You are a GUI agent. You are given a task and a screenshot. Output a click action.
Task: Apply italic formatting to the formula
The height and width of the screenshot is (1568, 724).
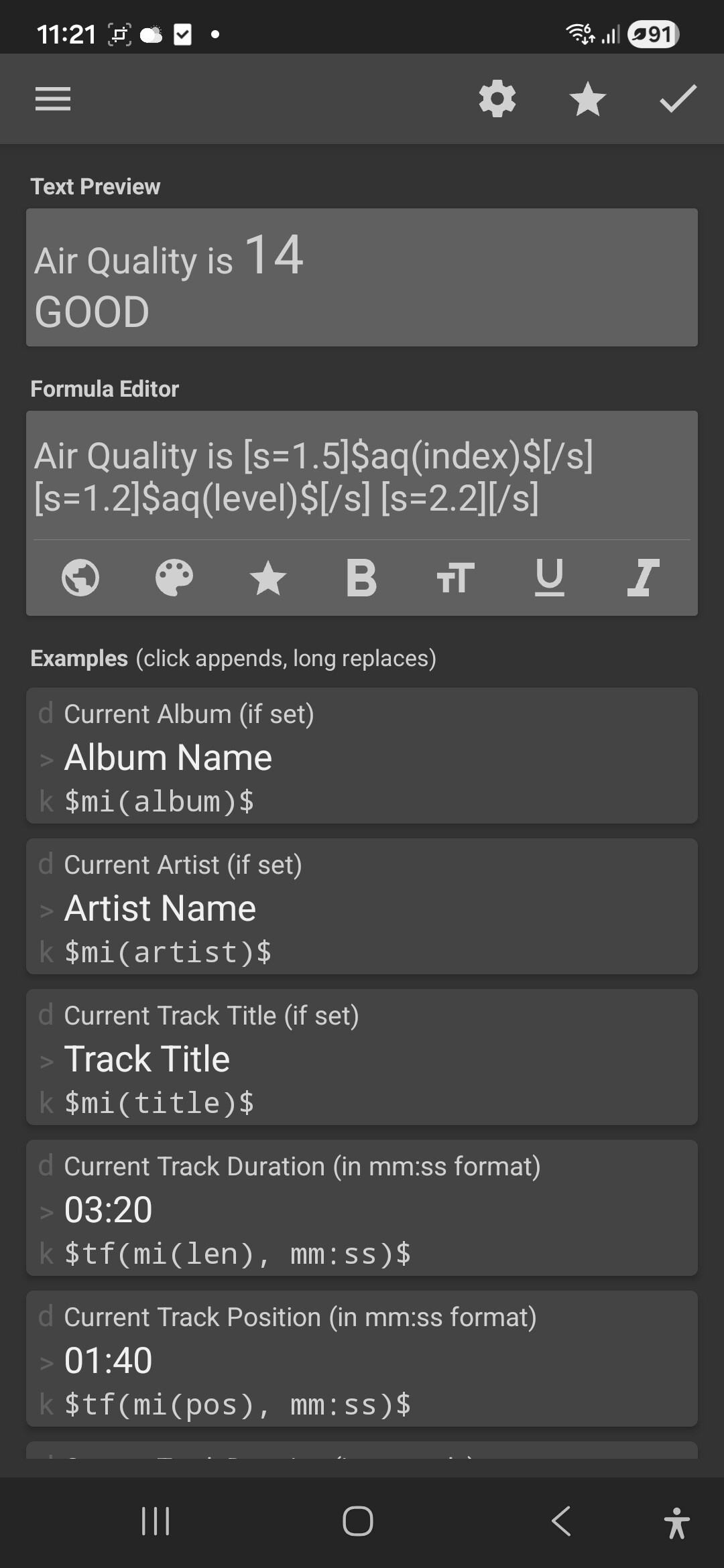pyautogui.click(x=643, y=578)
